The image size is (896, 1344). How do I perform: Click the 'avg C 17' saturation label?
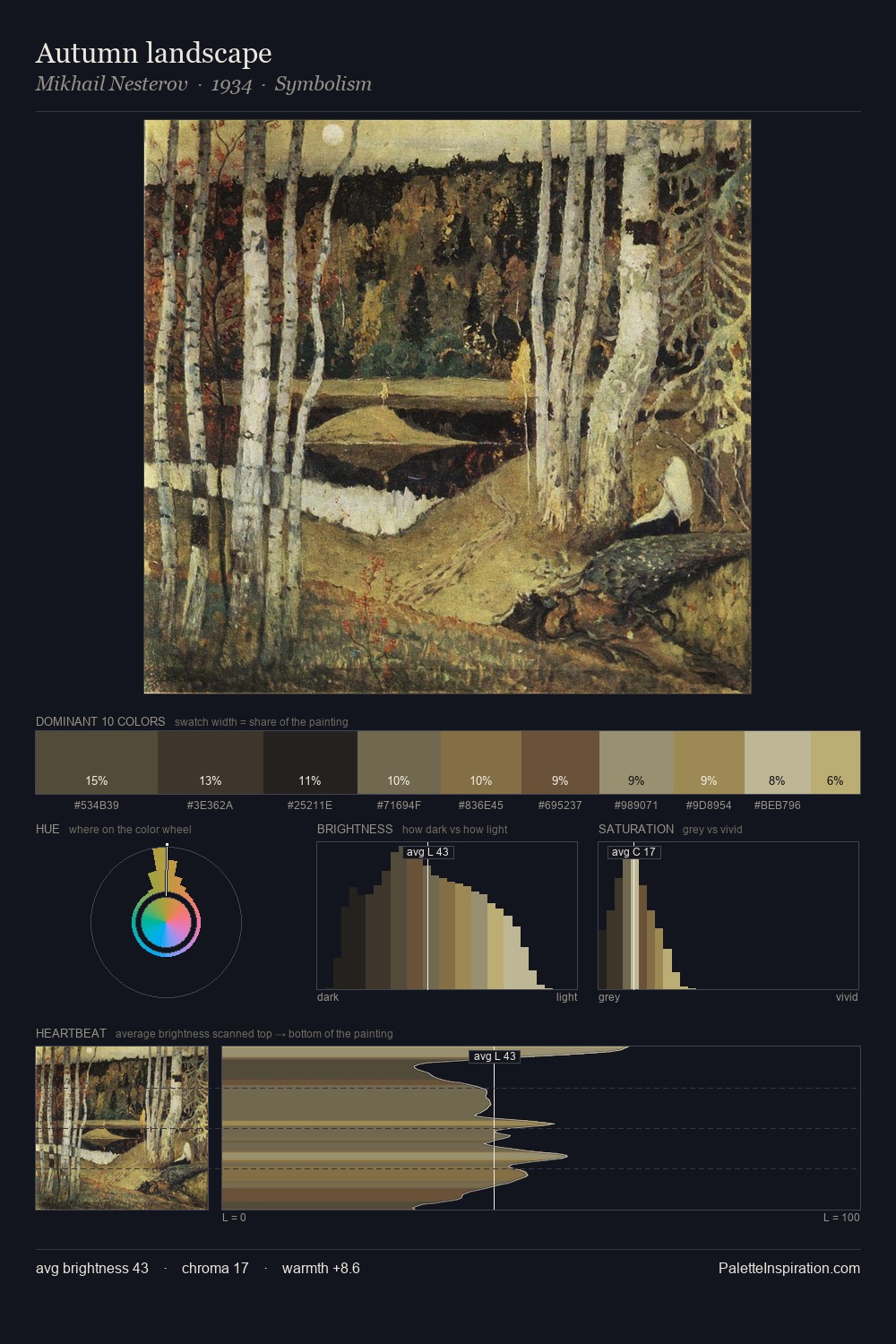pos(633,852)
